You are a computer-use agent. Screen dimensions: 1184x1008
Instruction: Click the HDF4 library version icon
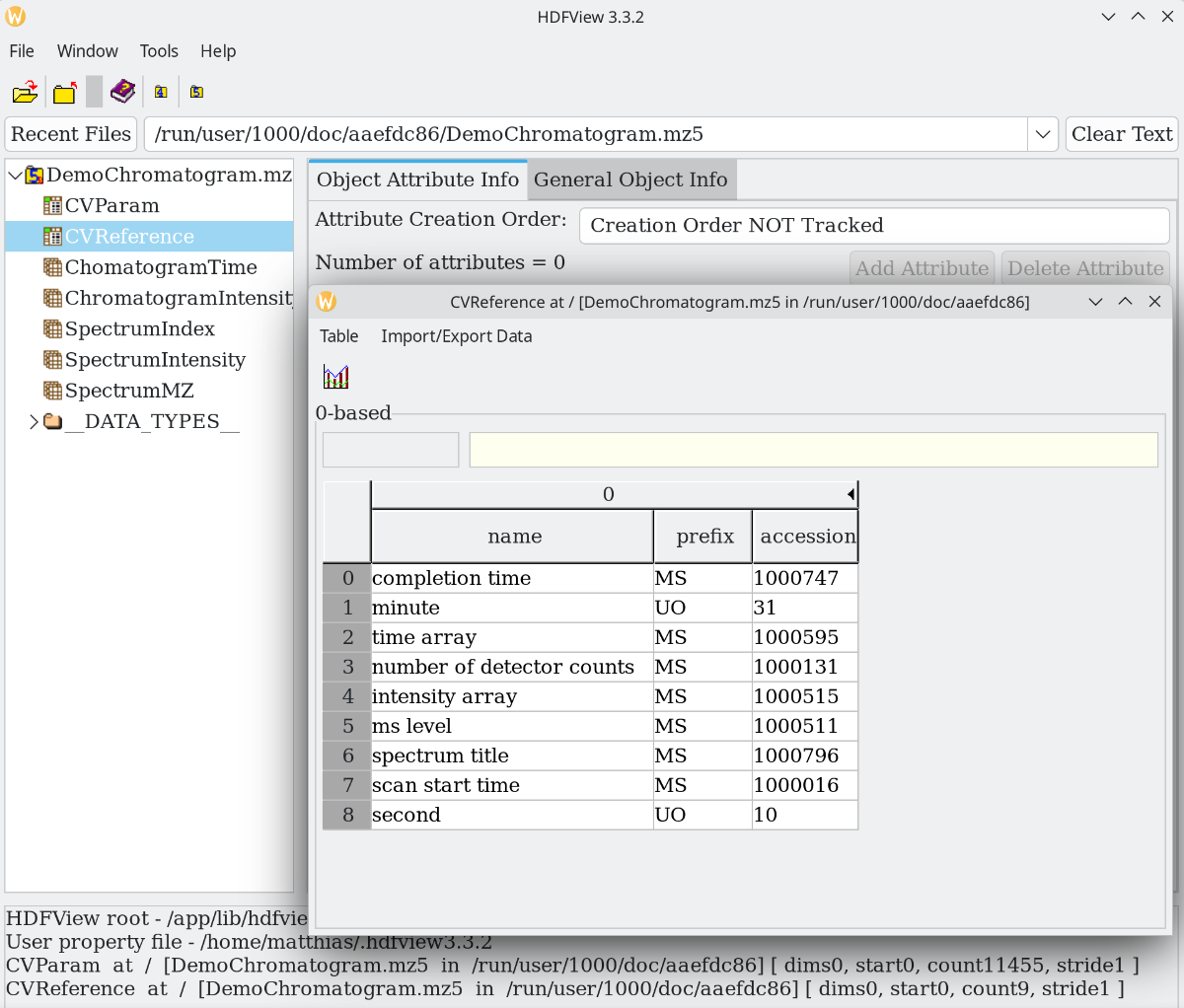(161, 92)
